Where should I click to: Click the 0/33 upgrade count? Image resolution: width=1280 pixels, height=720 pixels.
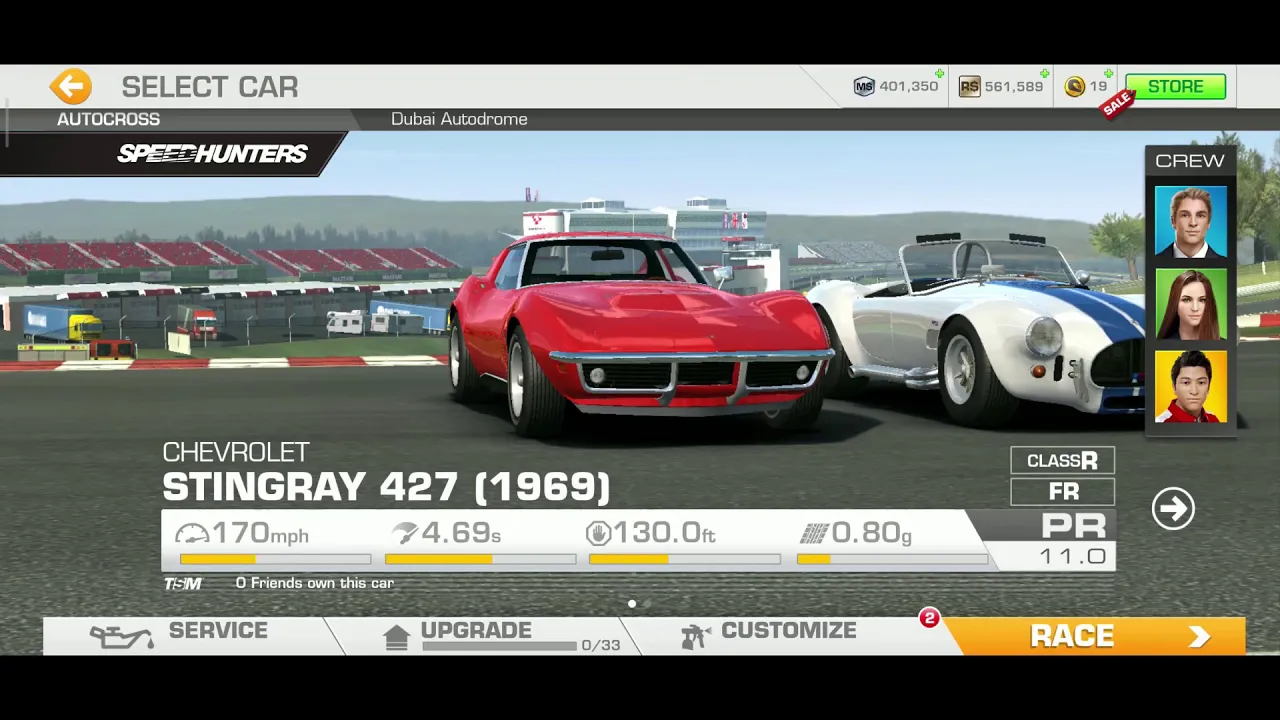[x=601, y=646]
